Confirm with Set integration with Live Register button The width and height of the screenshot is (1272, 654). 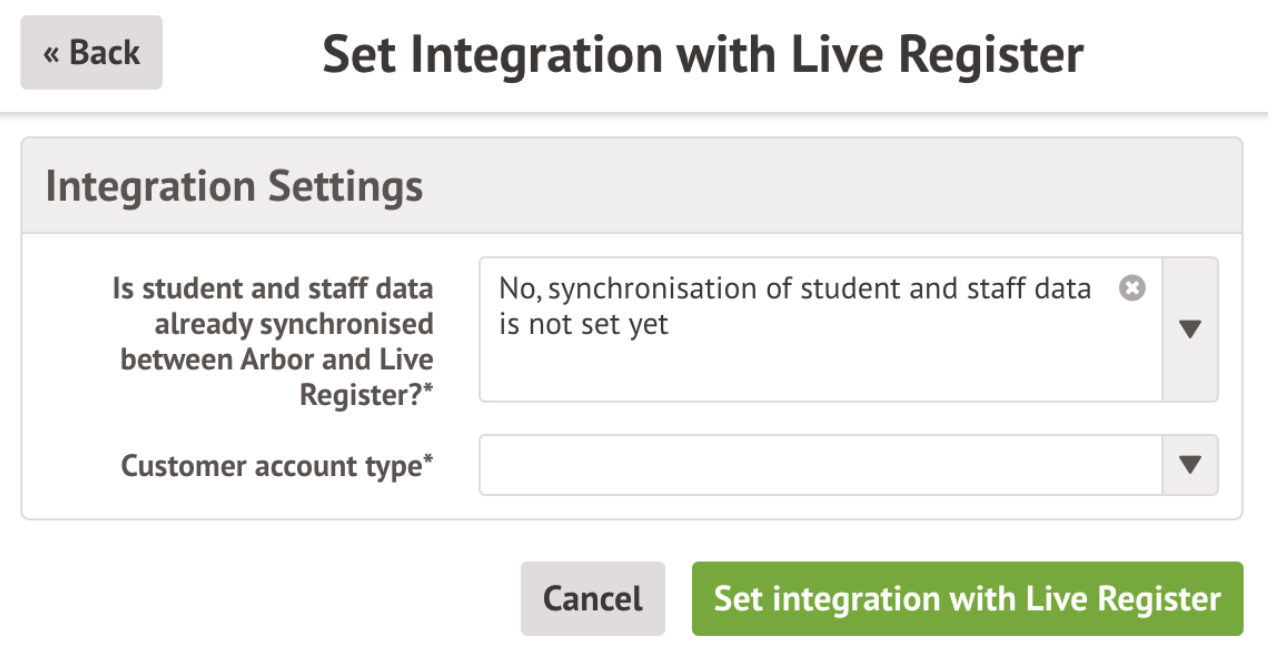(x=967, y=599)
